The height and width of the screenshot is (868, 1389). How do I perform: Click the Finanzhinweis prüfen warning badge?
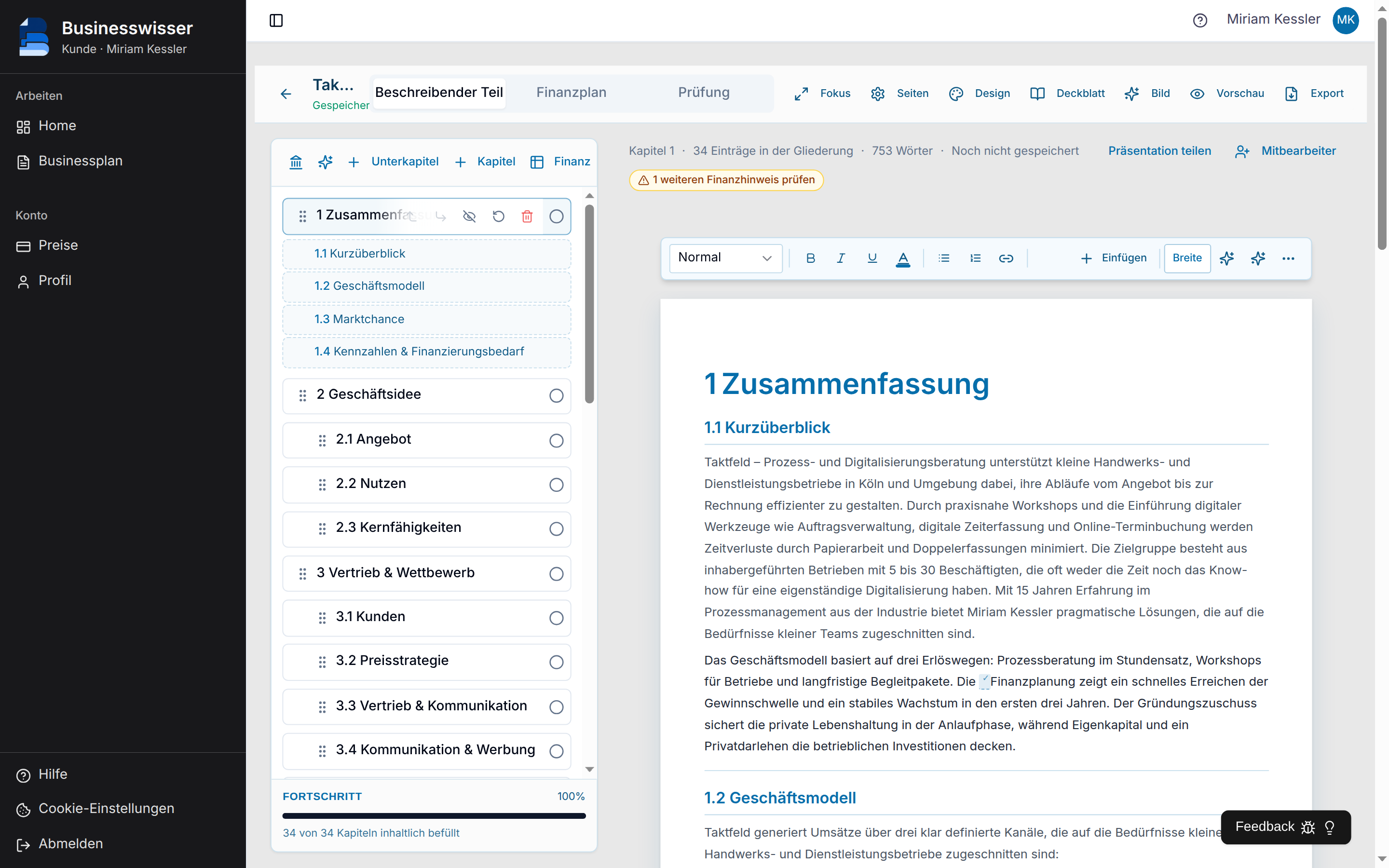(x=726, y=180)
